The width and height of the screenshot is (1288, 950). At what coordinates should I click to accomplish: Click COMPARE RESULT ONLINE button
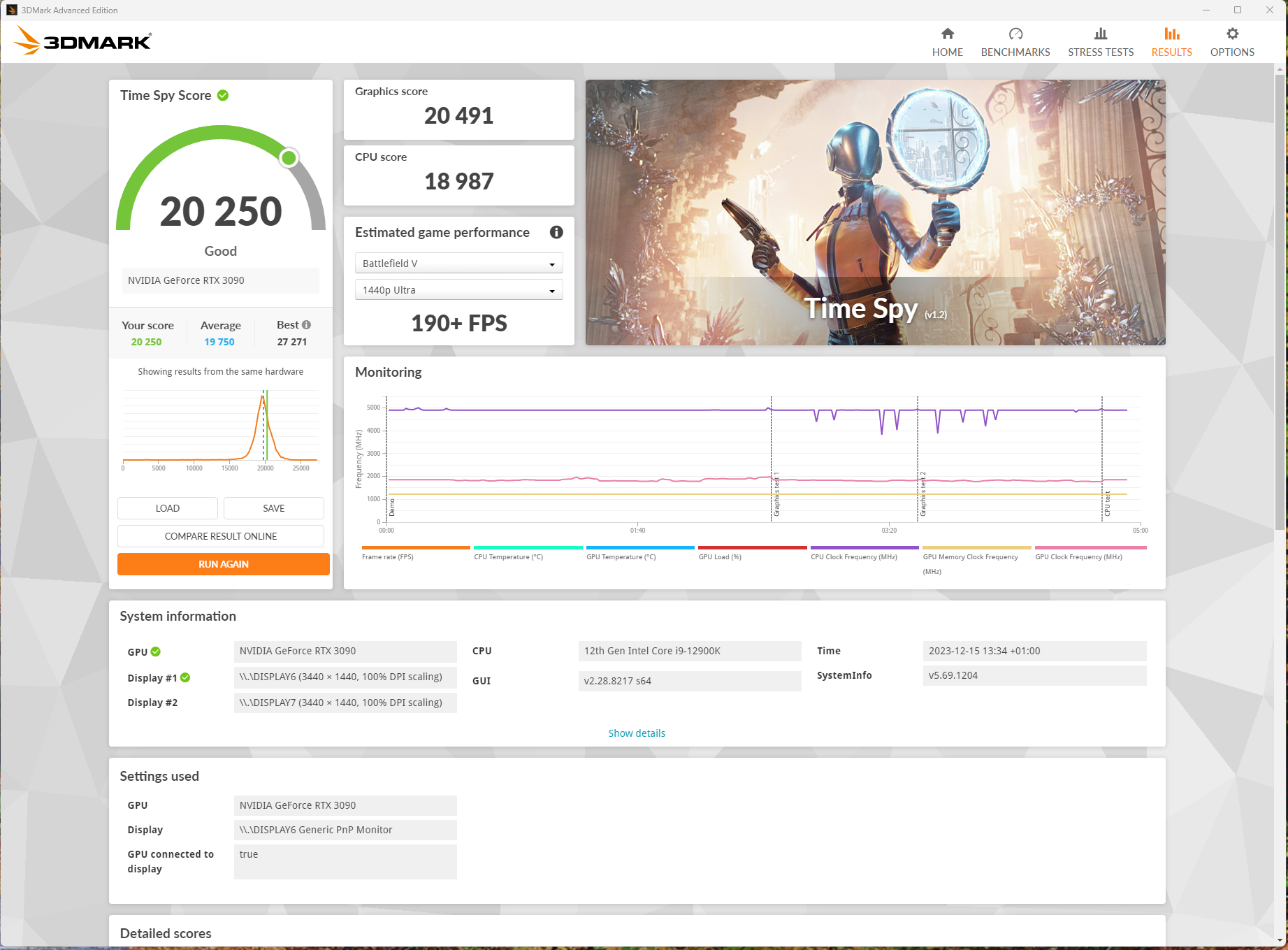221,536
